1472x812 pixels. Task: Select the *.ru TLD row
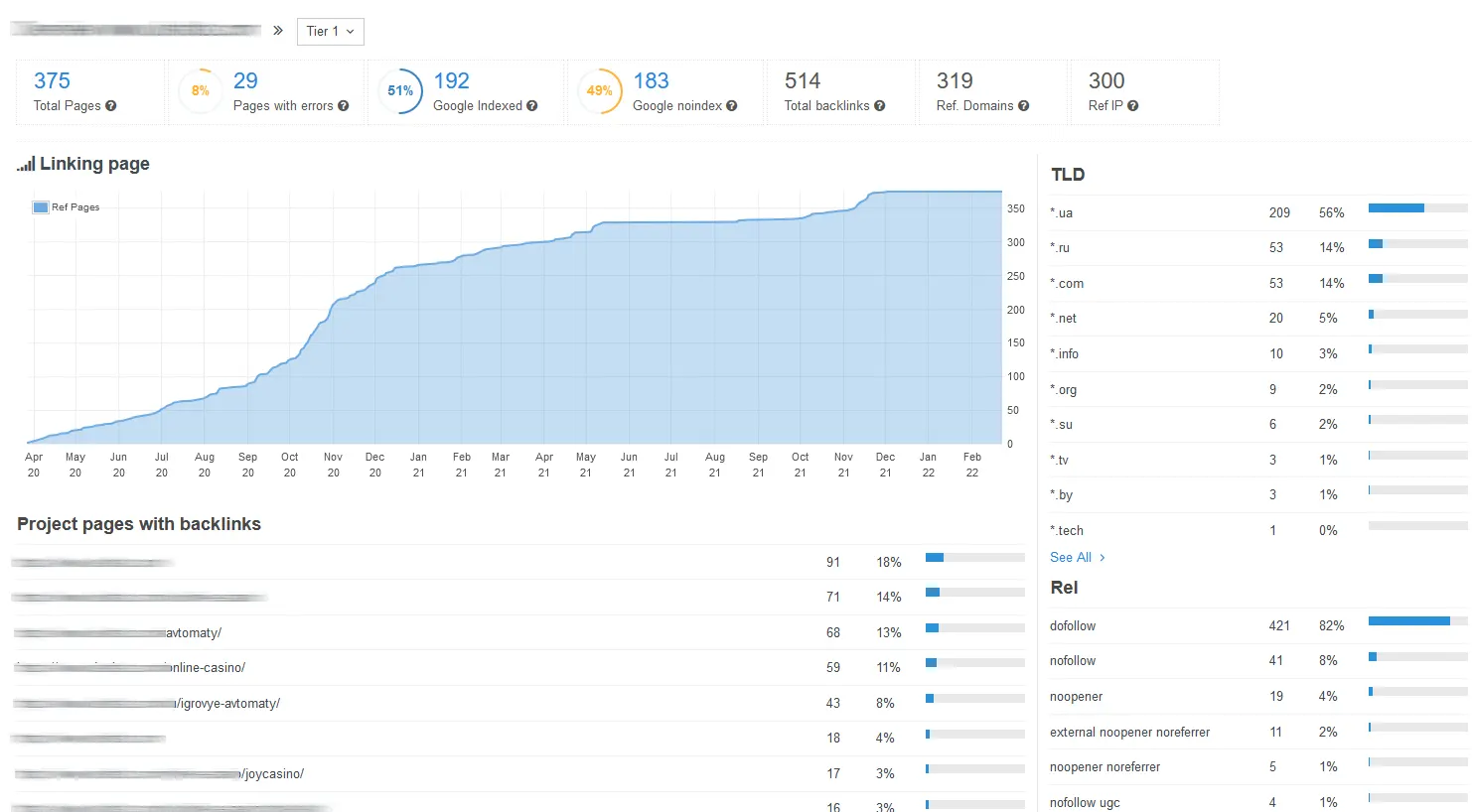coord(1258,248)
